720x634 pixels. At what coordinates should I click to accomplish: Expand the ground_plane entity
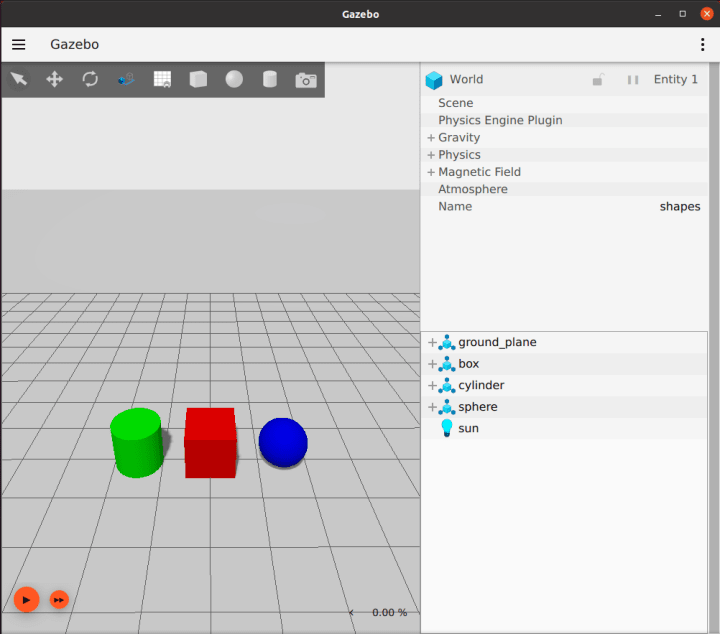(x=432, y=342)
